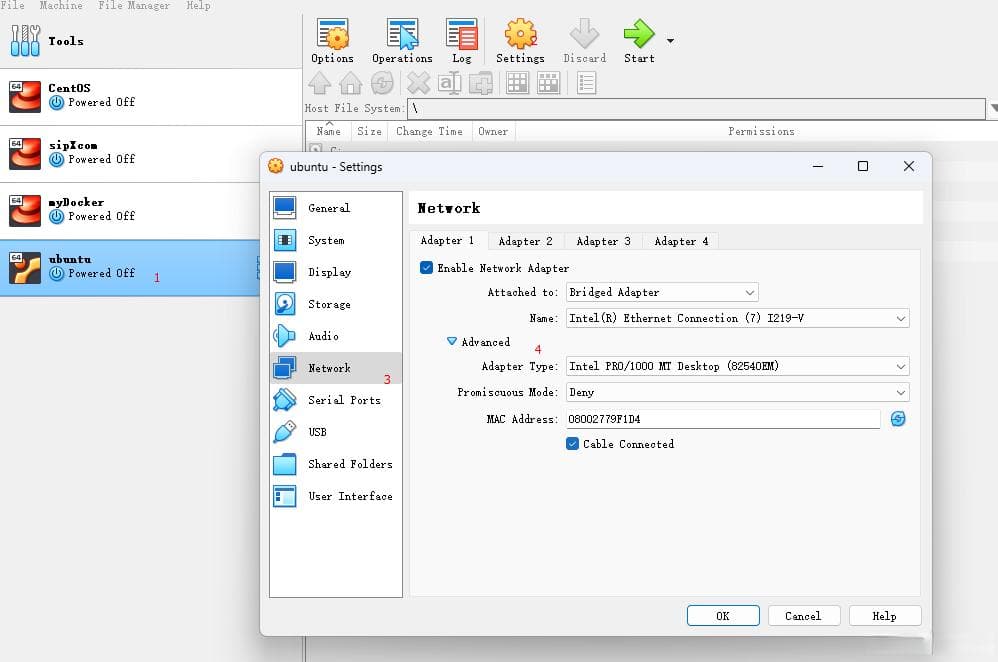Image resolution: width=998 pixels, height=662 pixels.
Task: Open the File Manager menu
Action: (x=134, y=5)
